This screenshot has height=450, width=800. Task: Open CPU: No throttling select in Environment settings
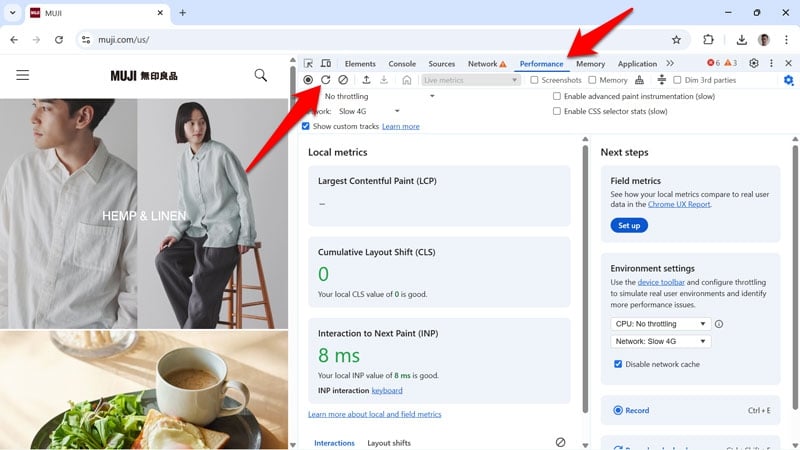[x=660, y=324]
